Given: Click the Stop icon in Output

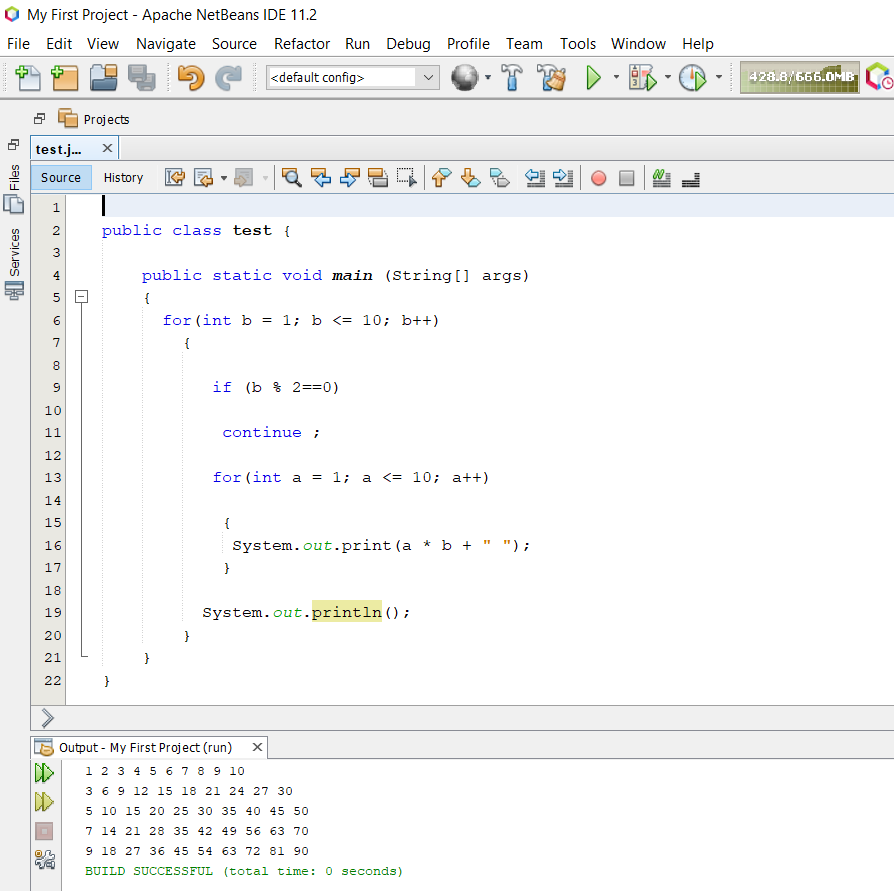Looking at the screenshot, I should (44, 831).
